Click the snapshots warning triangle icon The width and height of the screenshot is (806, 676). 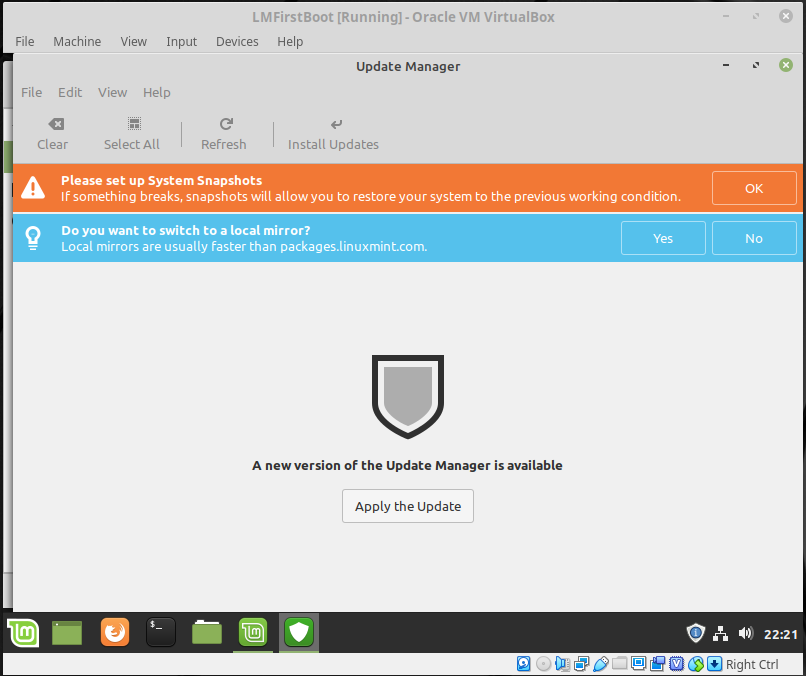33,188
